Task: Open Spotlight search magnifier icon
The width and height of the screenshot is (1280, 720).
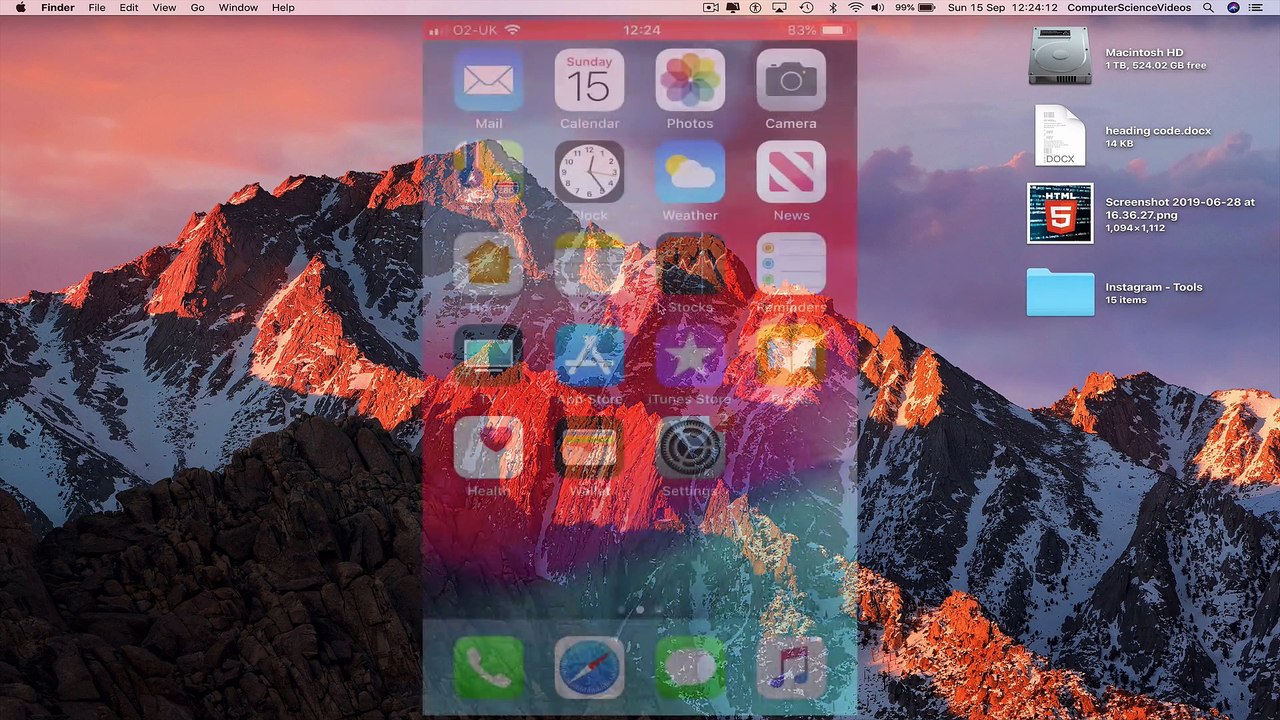Action: [x=1209, y=7]
